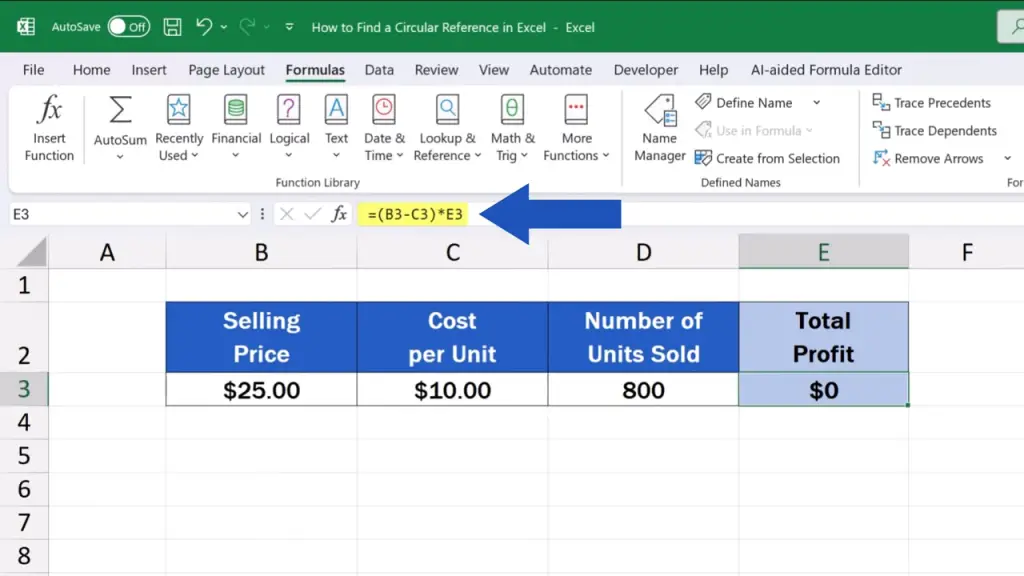Open the Customize Quick Access Toolbar dropdown
1024x576 pixels.
tap(290, 27)
